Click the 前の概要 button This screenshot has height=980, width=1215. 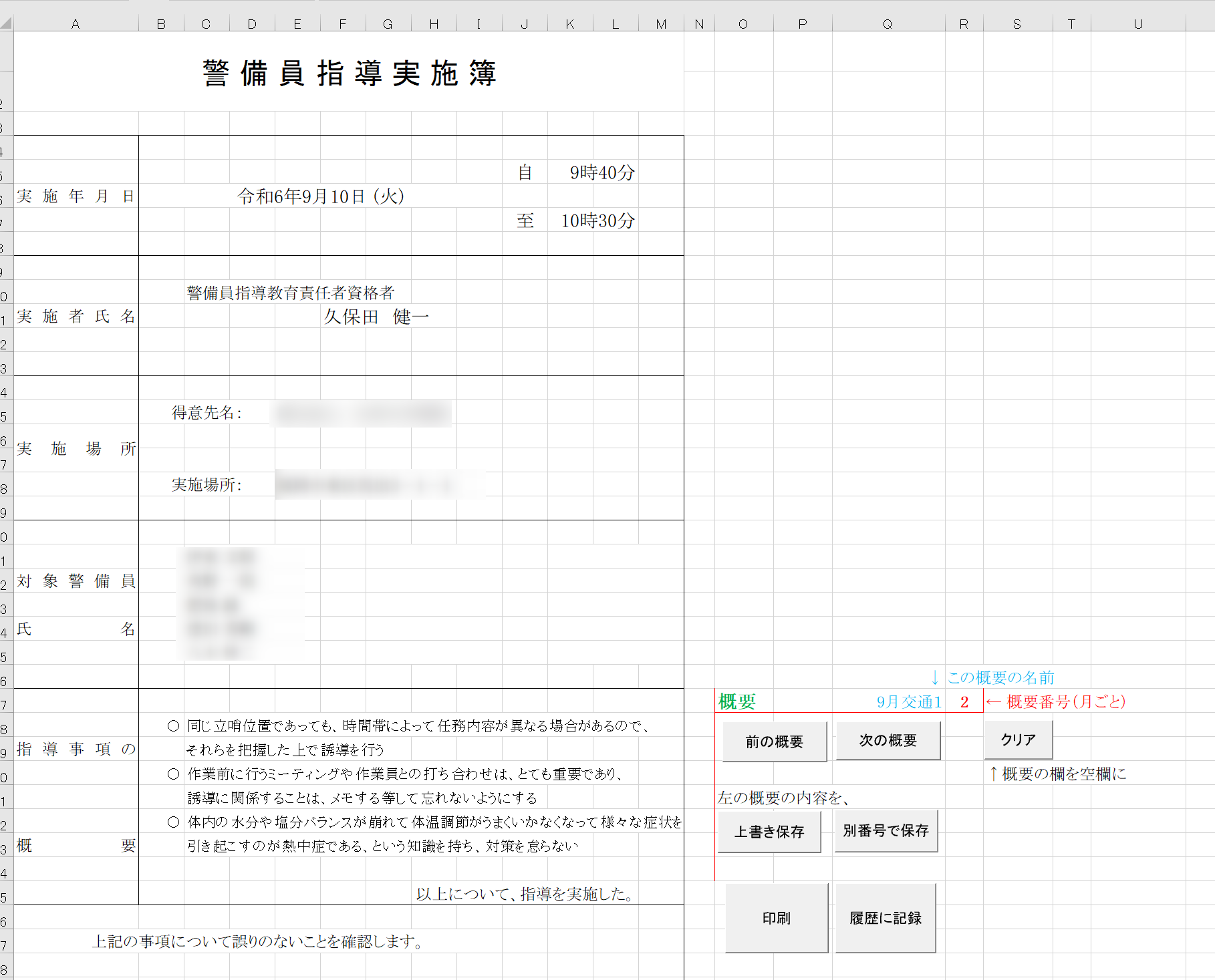[774, 742]
